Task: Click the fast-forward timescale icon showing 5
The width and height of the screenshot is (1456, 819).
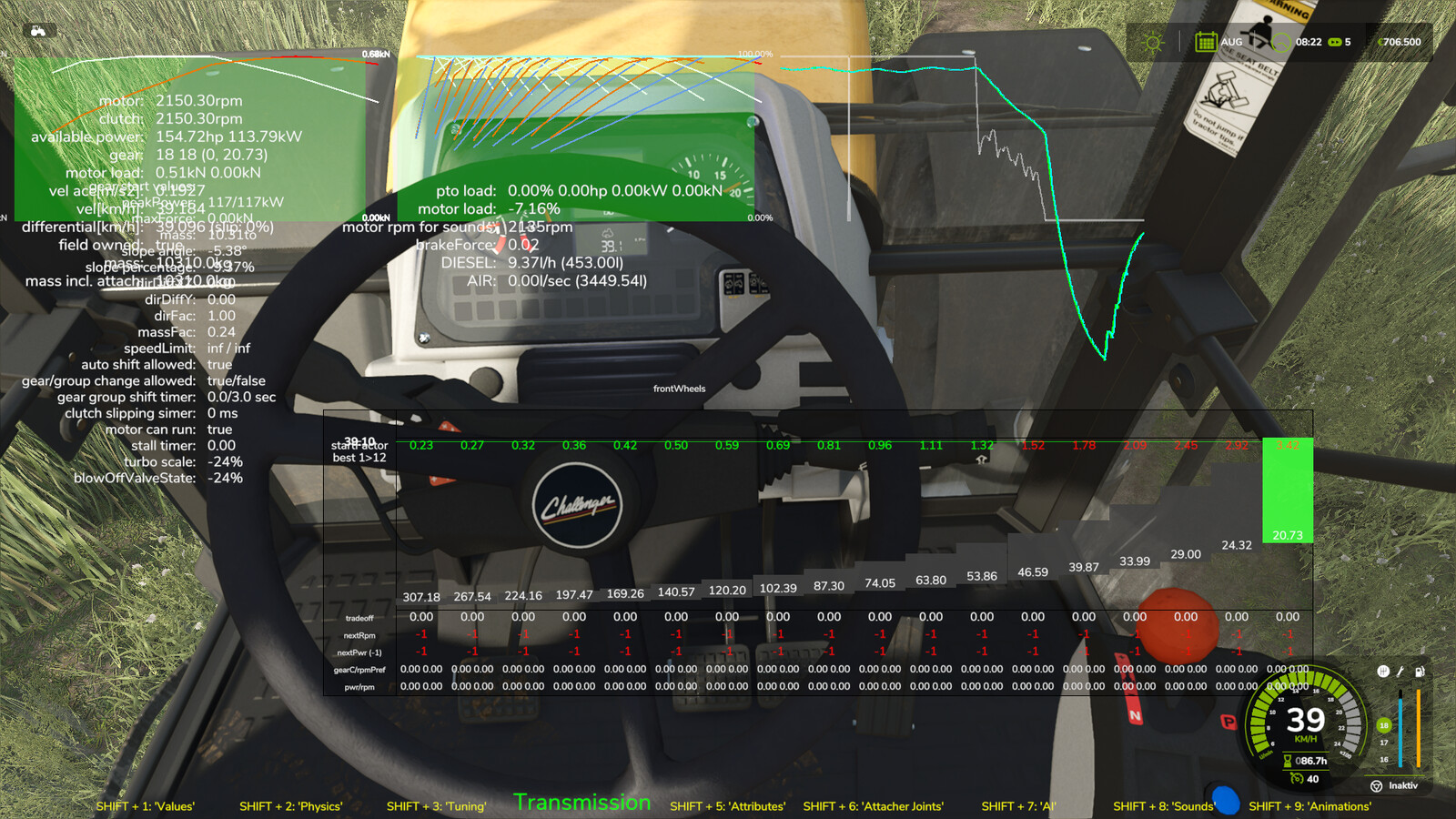Action: [1335, 42]
